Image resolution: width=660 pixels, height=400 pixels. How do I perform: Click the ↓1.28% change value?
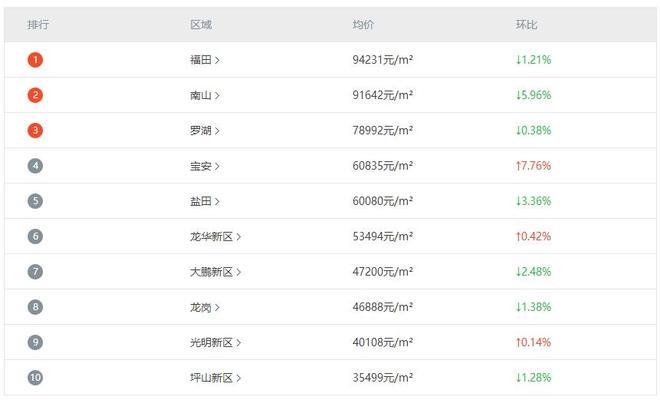tap(533, 378)
